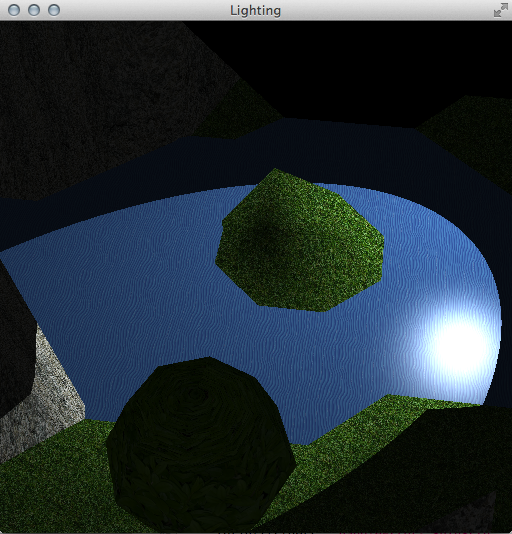Screen dimensions: 512x534
Task: Select the dark leafy sphere in the foreground
Action: (x=201, y=444)
